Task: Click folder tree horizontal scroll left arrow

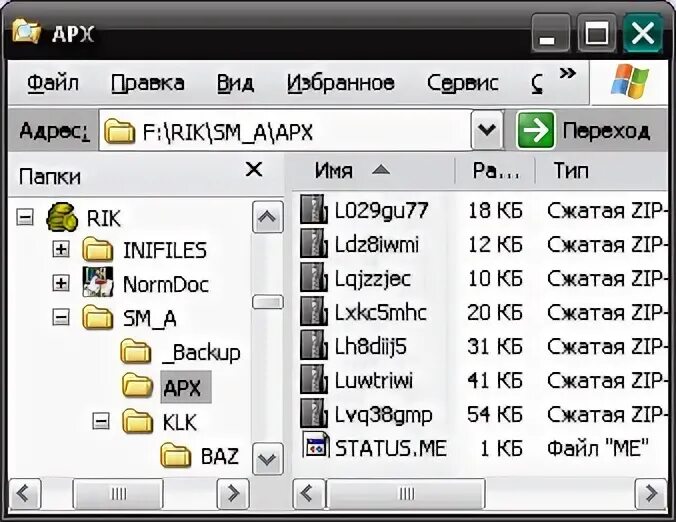Action: 24,494
